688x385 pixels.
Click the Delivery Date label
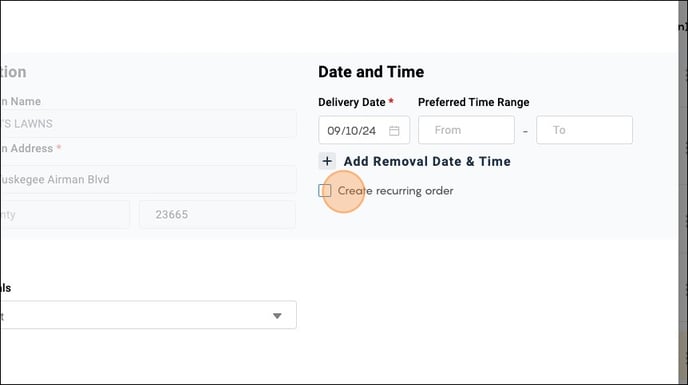(352, 102)
